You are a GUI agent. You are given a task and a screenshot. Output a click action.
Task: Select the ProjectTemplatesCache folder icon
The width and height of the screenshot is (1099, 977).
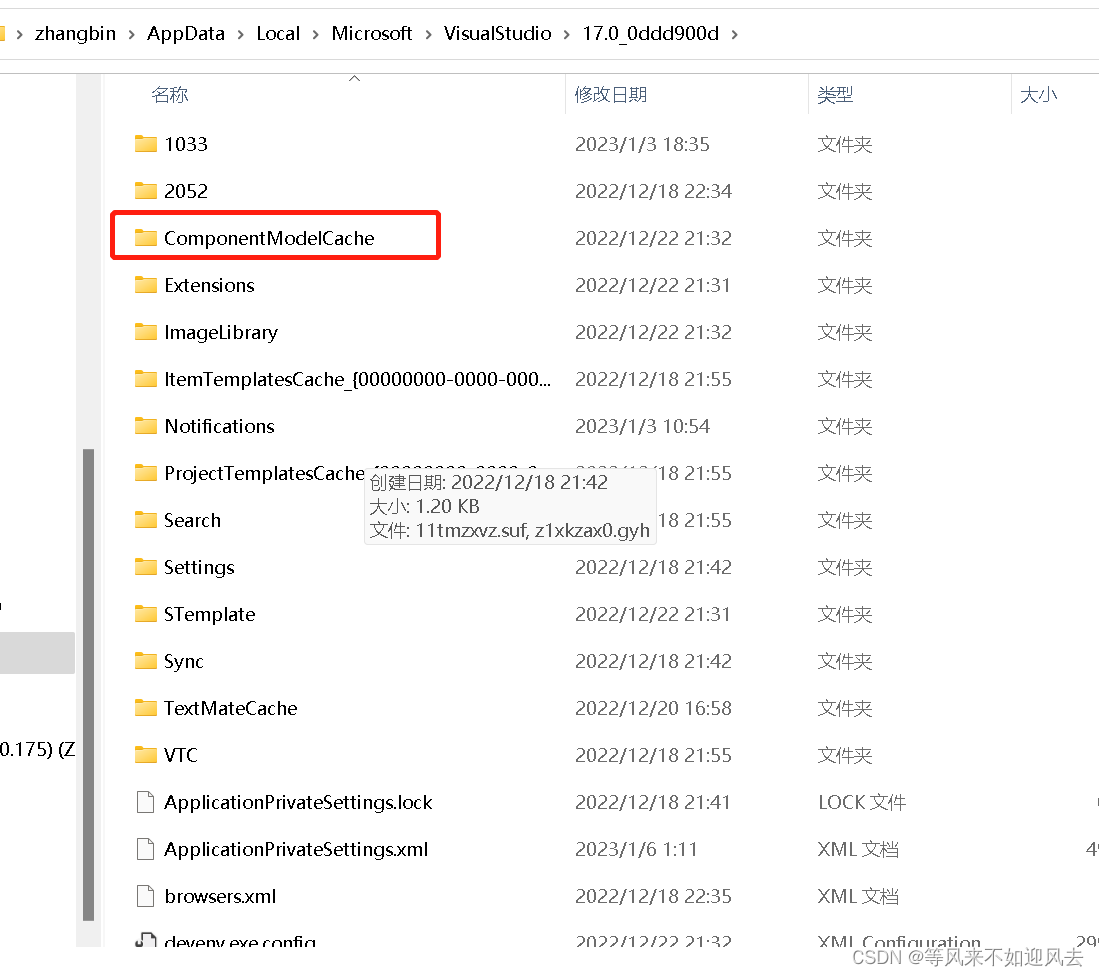(x=146, y=472)
